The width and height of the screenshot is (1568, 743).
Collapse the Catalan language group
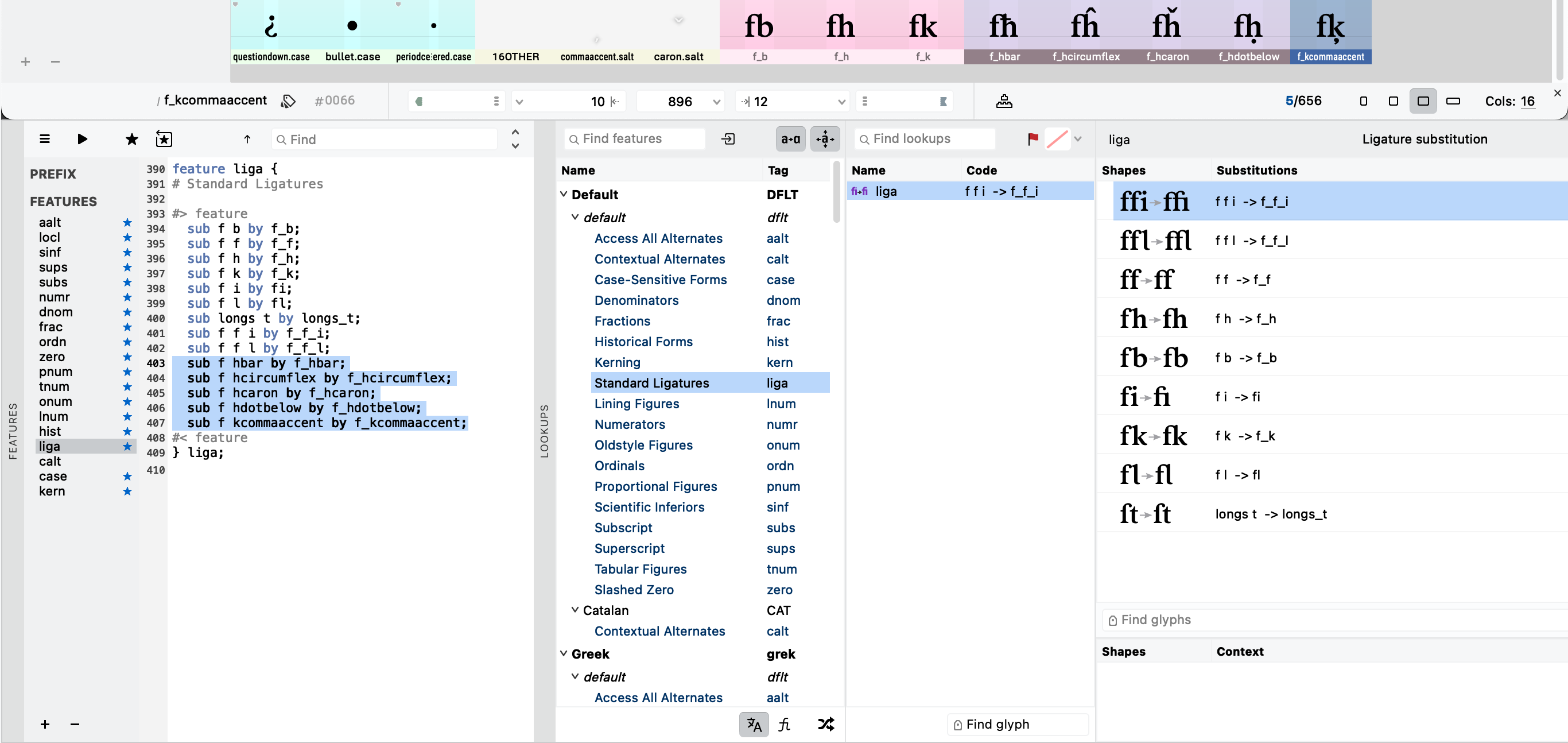(575, 610)
